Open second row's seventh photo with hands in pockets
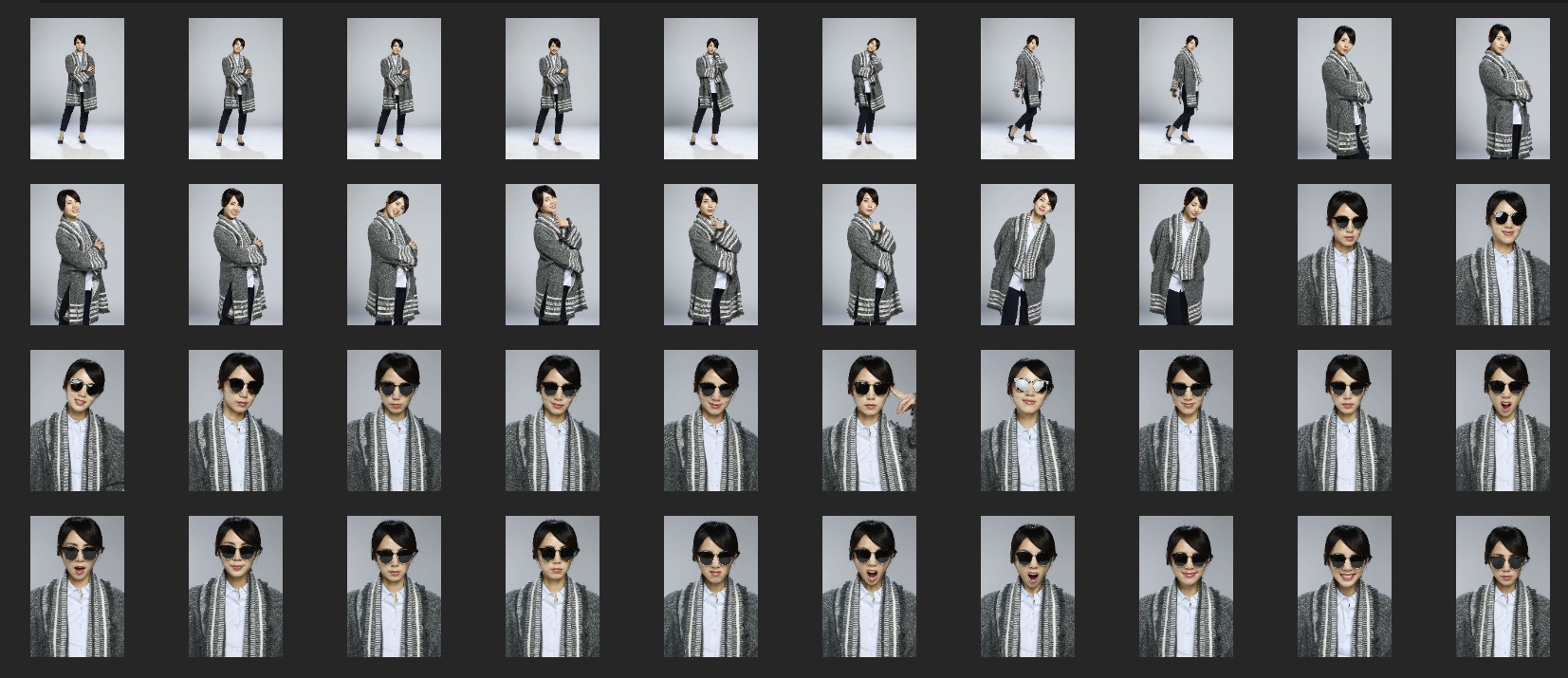Image resolution: width=1568 pixels, height=678 pixels. tap(1027, 254)
